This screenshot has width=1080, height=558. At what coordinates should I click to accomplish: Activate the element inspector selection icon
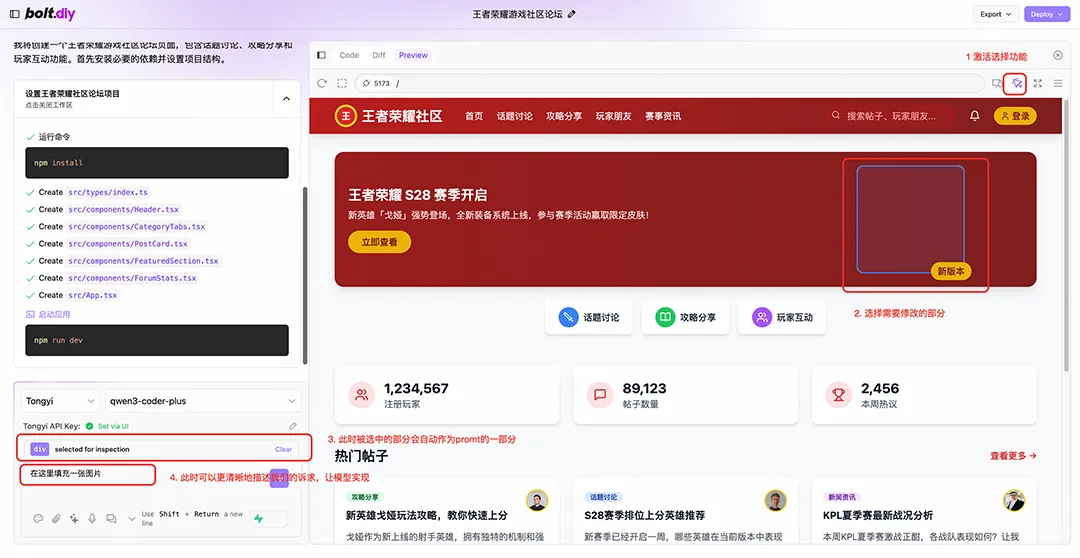(1017, 83)
